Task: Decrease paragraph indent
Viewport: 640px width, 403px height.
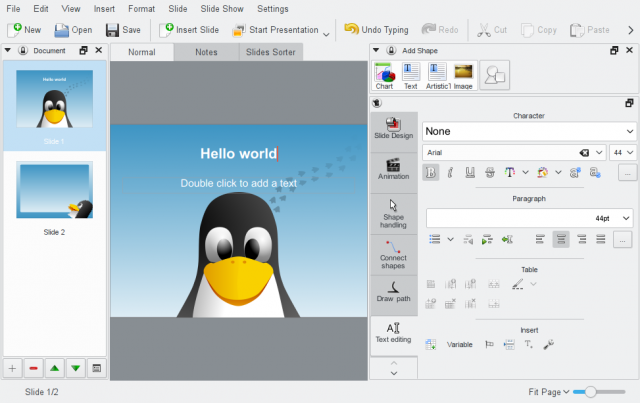Action: click(468, 240)
